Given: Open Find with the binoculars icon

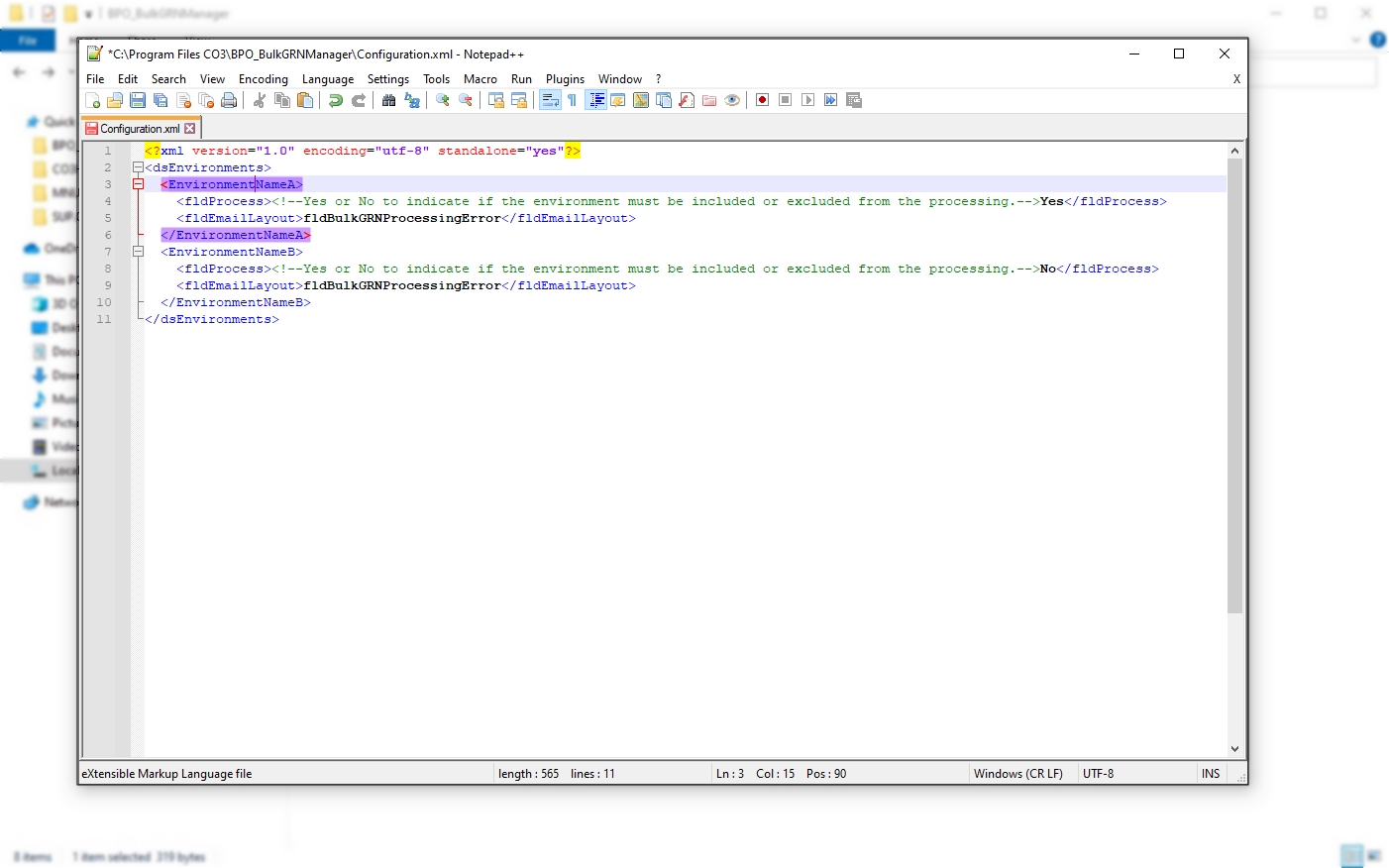Looking at the screenshot, I should point(389,101).
